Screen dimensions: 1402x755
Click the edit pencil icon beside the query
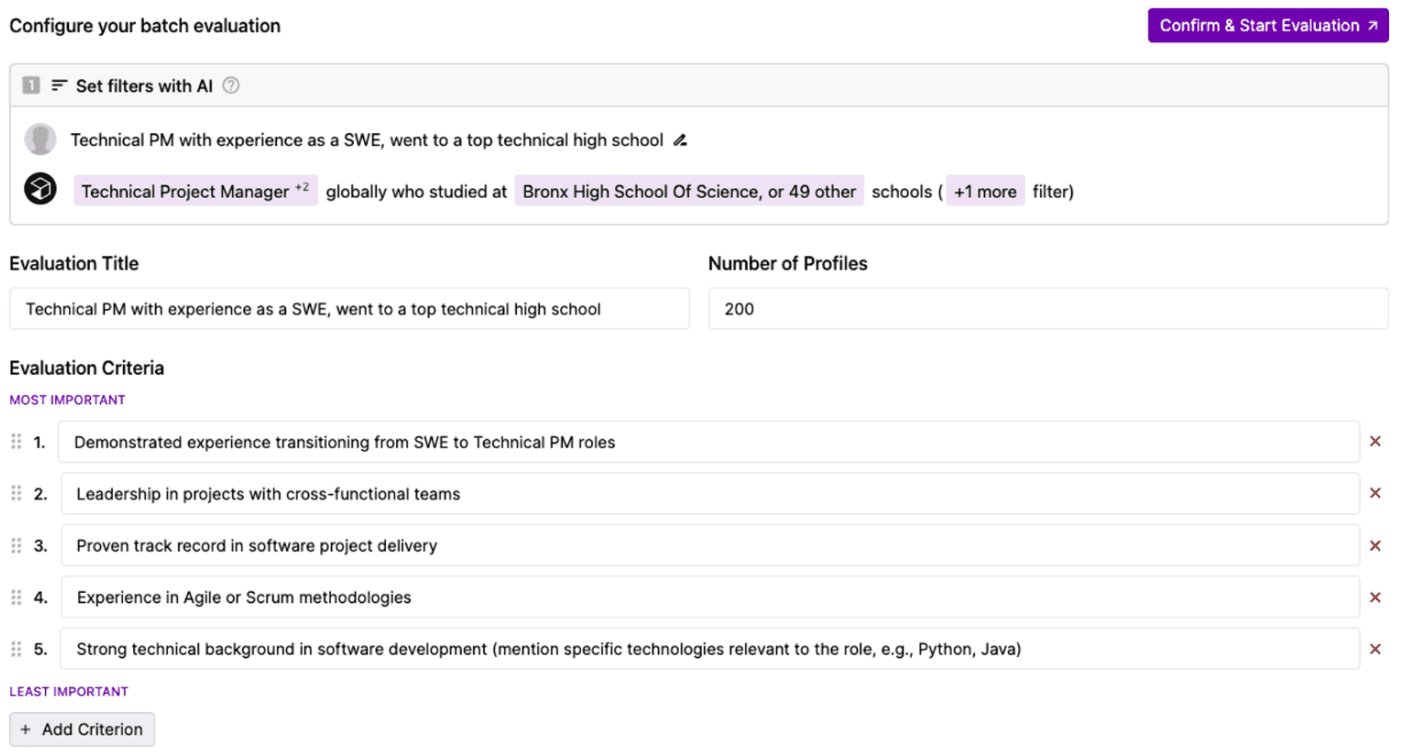pos(680,140)
